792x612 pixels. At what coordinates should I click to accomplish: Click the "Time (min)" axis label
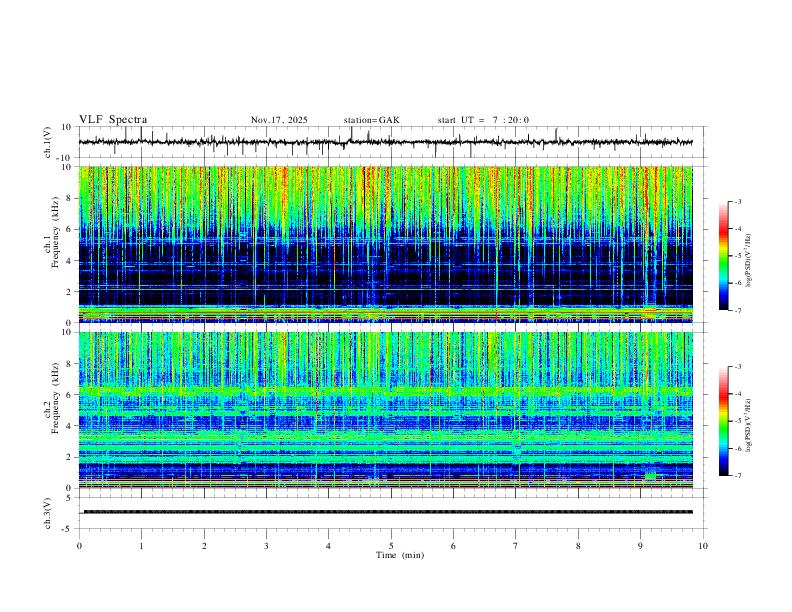click(x=400, y=555)
